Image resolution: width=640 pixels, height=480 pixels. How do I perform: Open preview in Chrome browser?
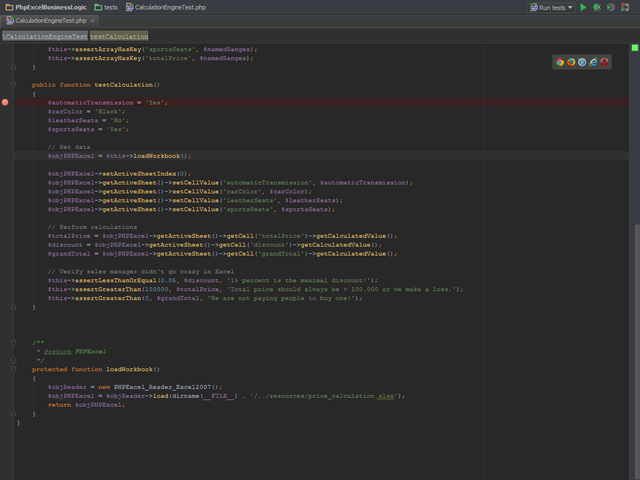coord(560,62)
